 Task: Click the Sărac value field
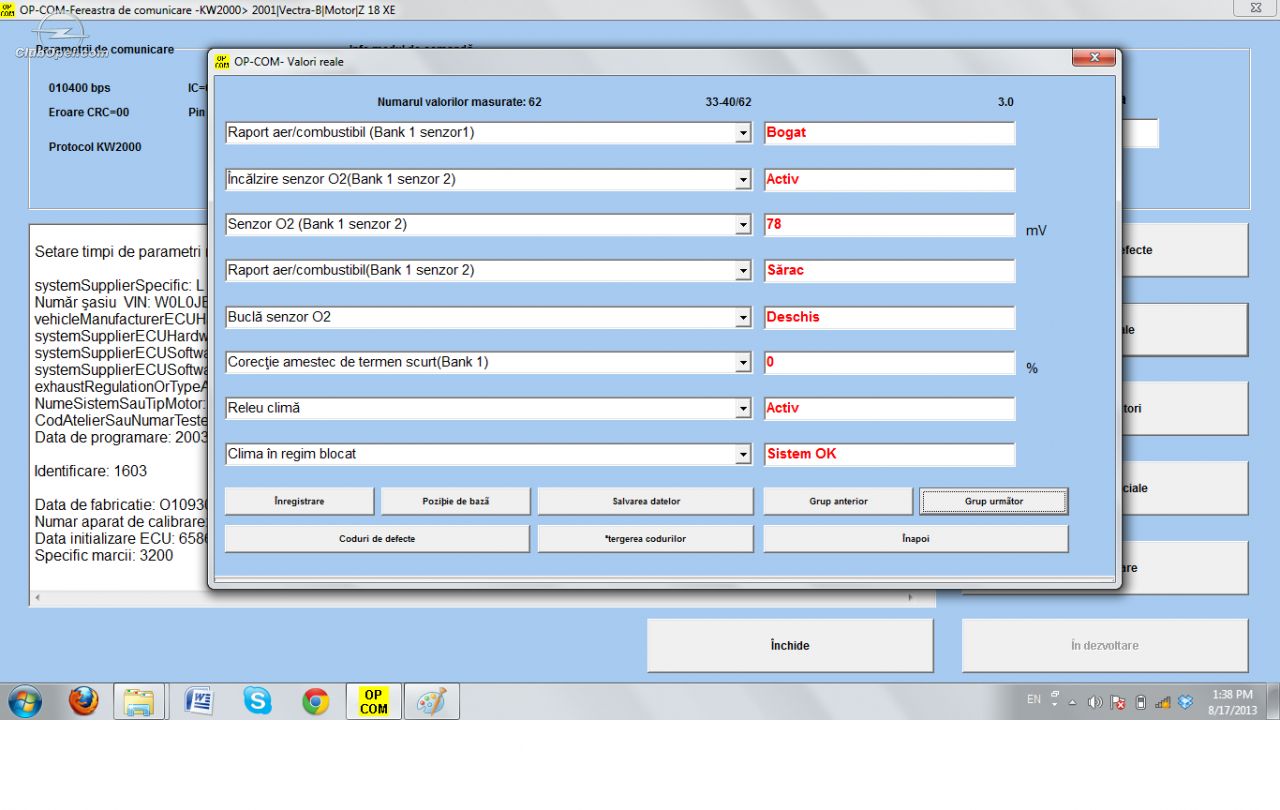[889, 271]
